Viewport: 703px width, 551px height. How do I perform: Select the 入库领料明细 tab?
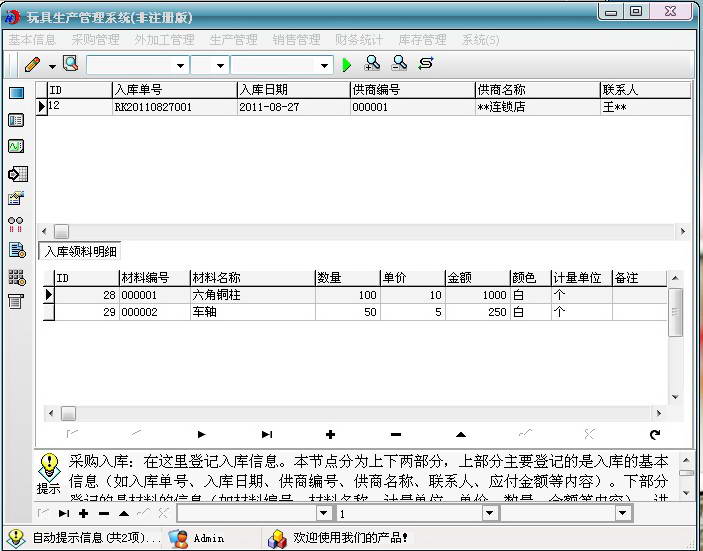[x=81, y=251]
